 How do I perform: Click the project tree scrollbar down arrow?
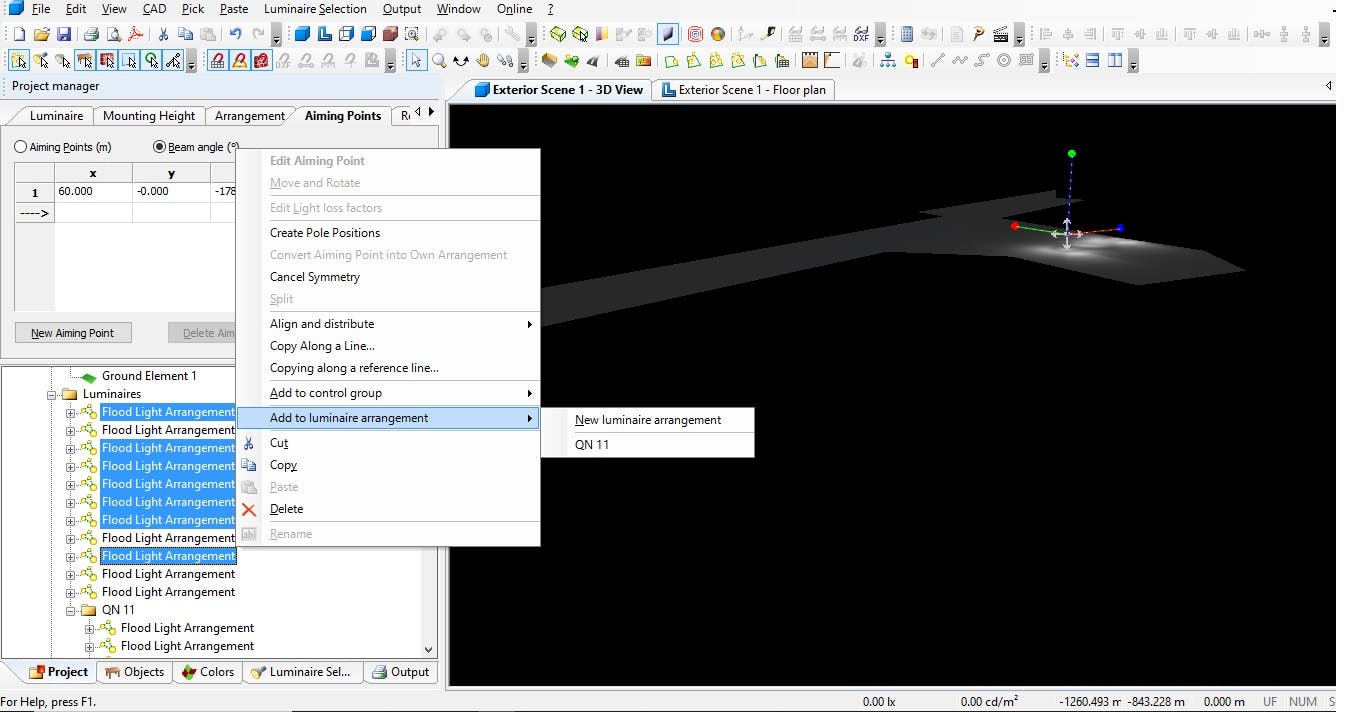pos(429,649)
